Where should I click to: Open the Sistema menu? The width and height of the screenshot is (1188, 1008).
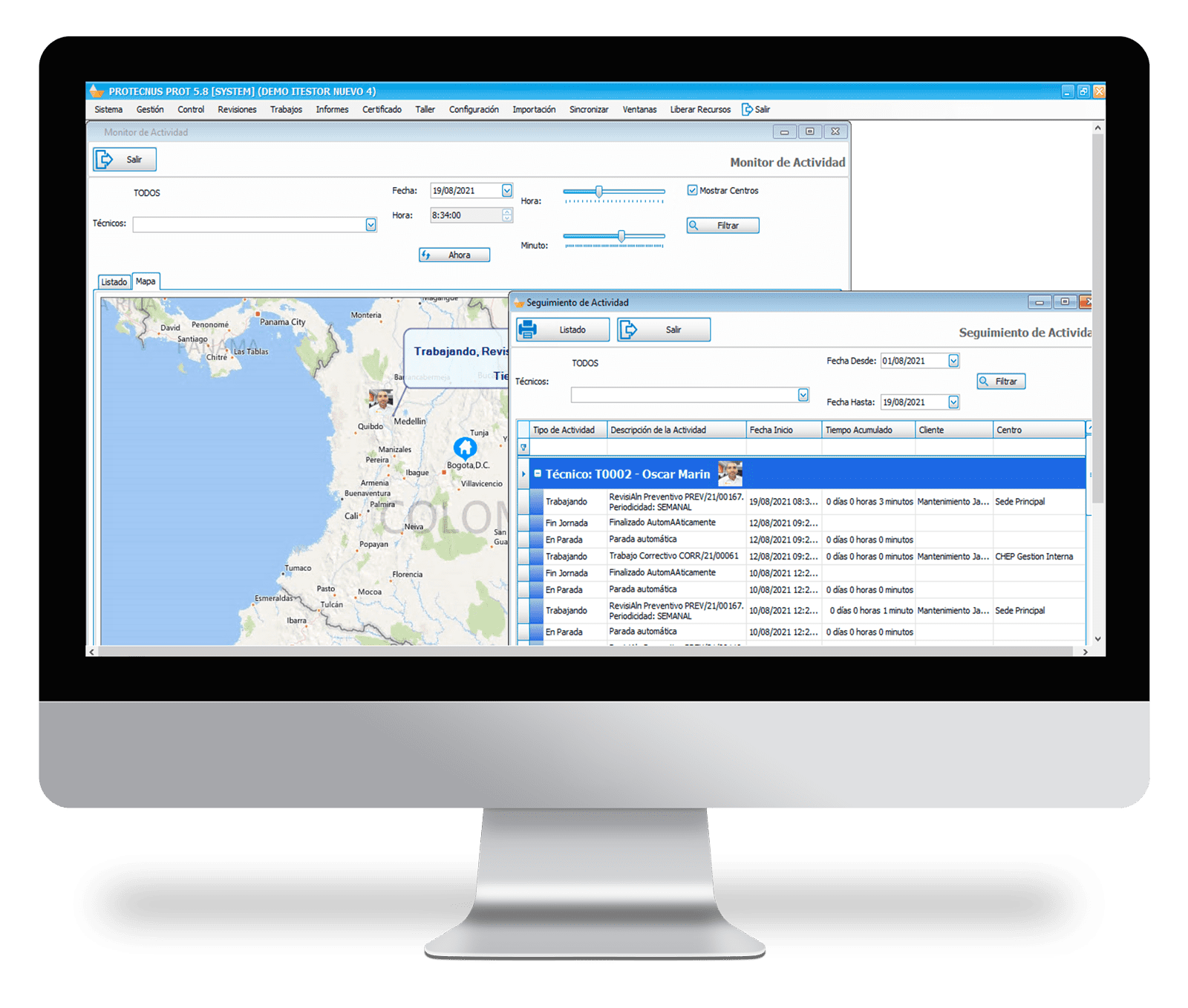(x=108, y=109)
